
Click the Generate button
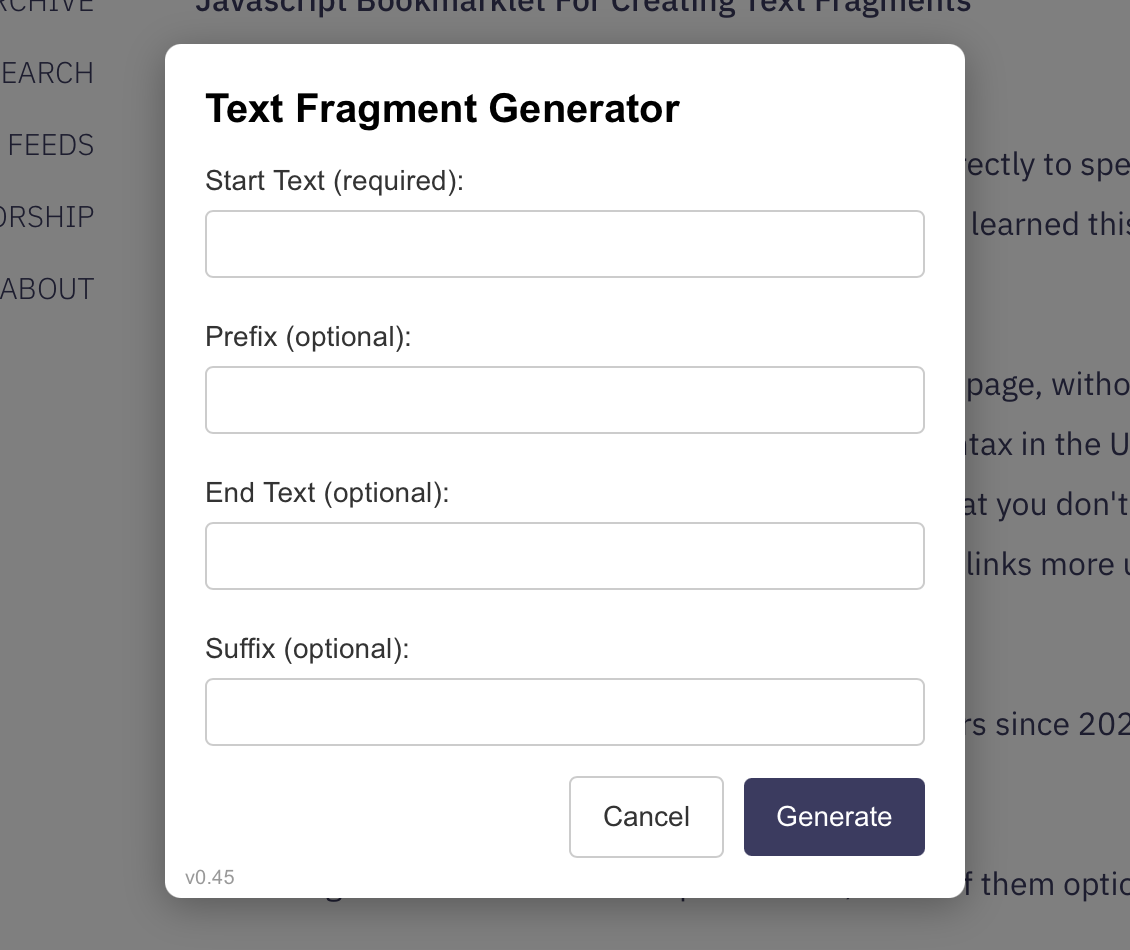834,816
